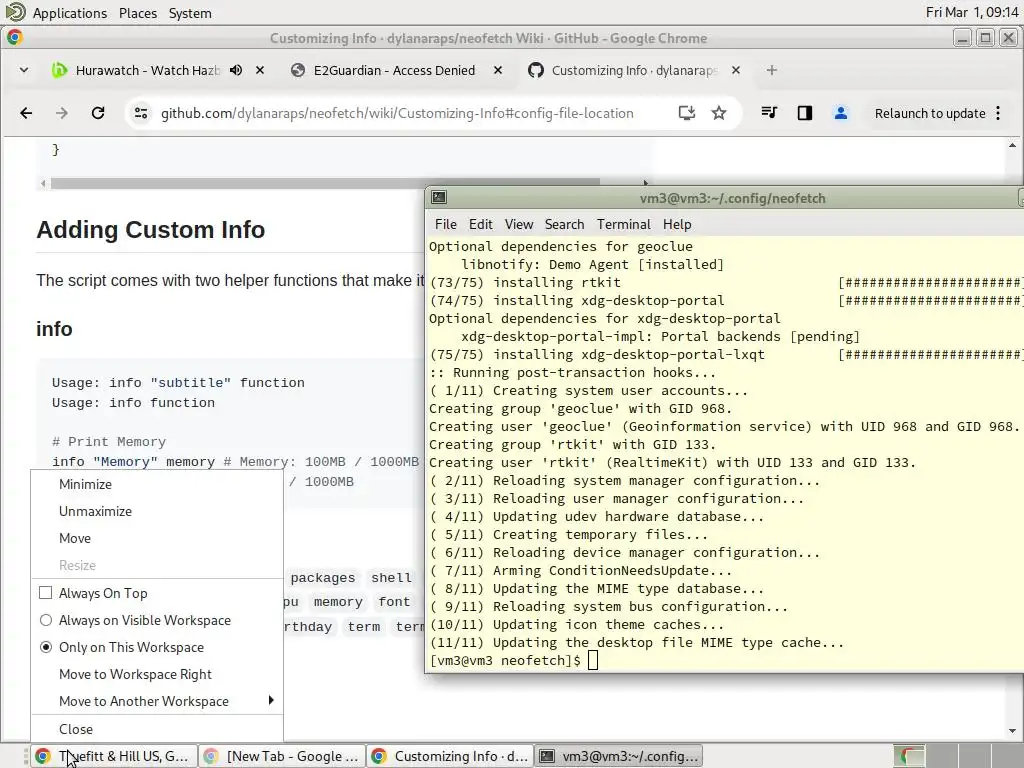Close the Hurawatch tab

pyautogui.click(x=260, y=70)
